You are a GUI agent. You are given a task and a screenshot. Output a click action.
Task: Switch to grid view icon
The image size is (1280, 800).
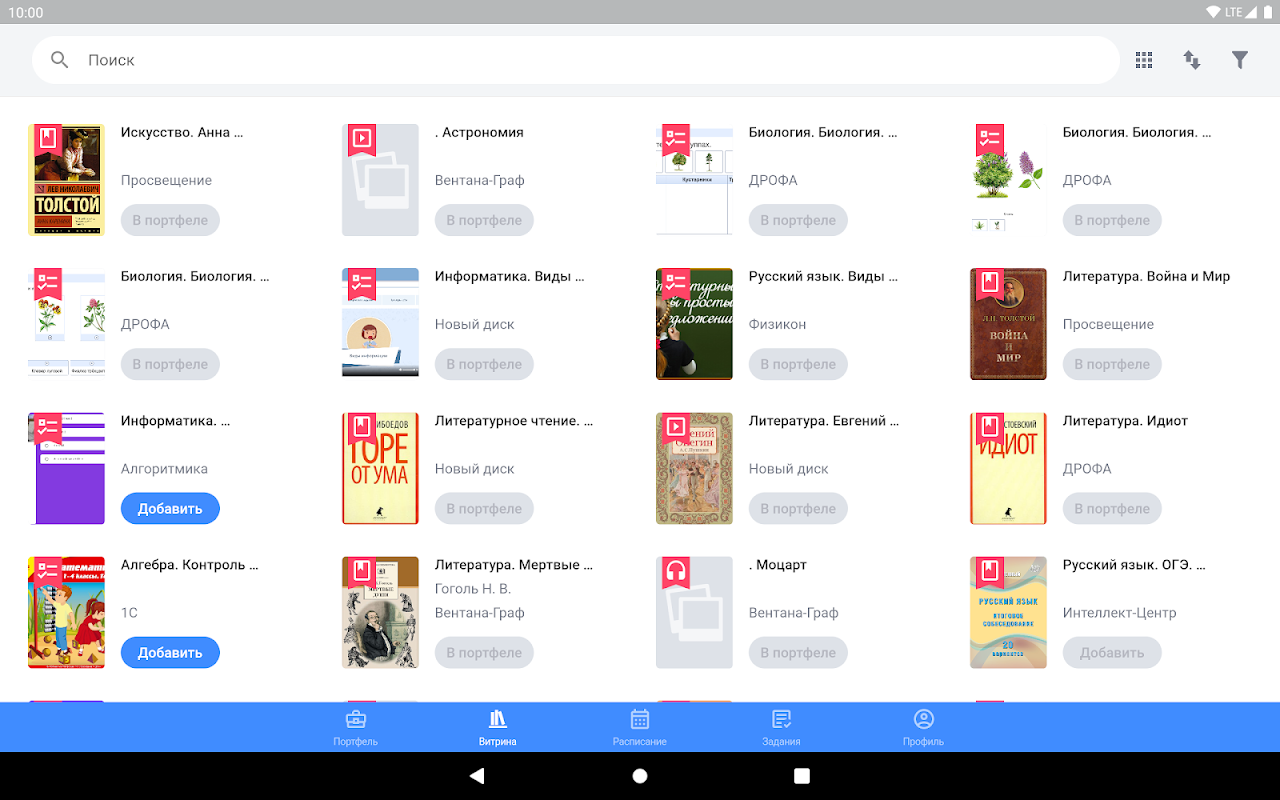(x=1144, y=60)
